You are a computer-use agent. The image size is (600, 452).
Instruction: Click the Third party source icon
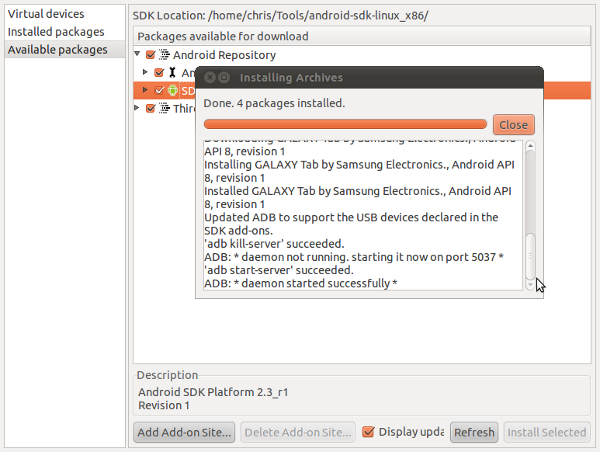[164, 108]
